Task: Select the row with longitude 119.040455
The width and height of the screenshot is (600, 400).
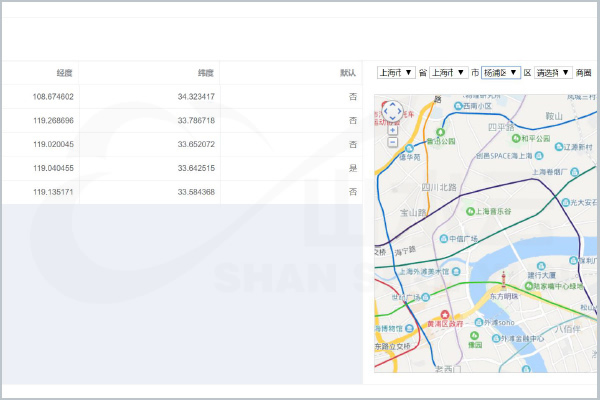Action: [180, 168]
